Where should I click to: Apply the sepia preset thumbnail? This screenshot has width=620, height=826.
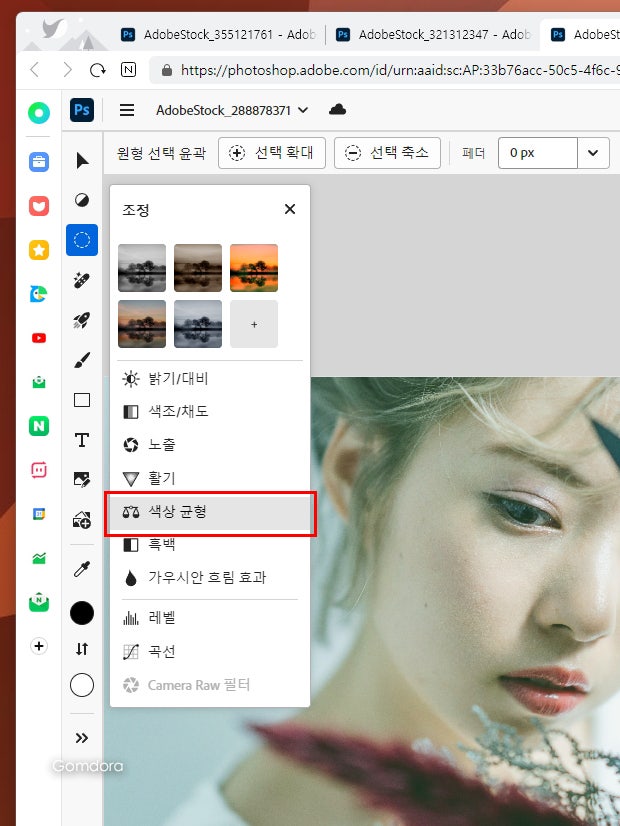click(198, 268)
